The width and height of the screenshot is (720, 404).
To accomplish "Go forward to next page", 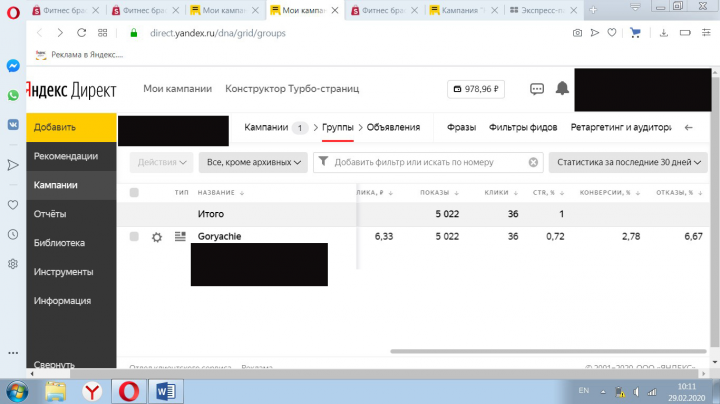I will (x=60, y=33).
